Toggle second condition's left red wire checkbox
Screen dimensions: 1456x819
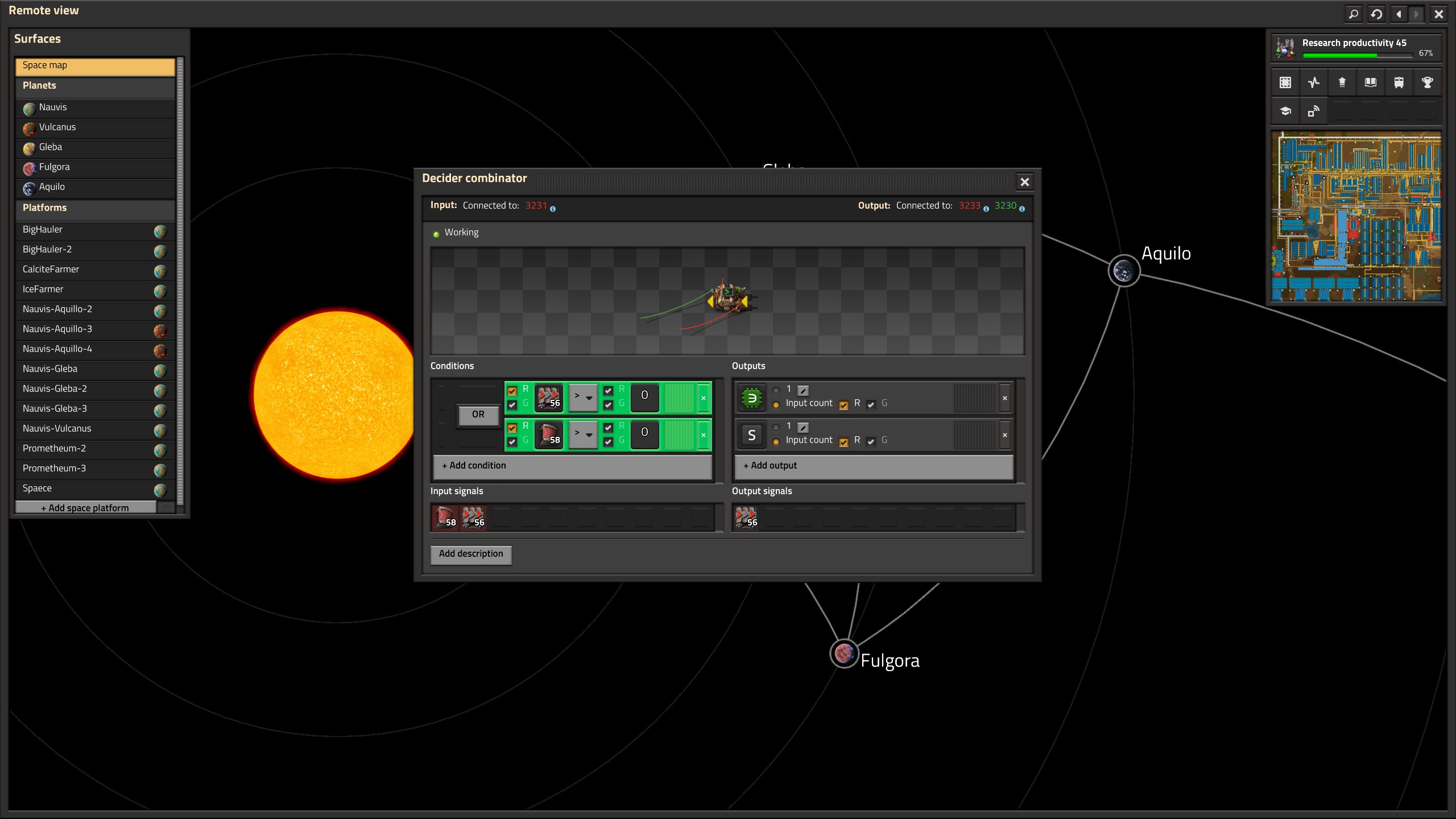pos(512,428)
